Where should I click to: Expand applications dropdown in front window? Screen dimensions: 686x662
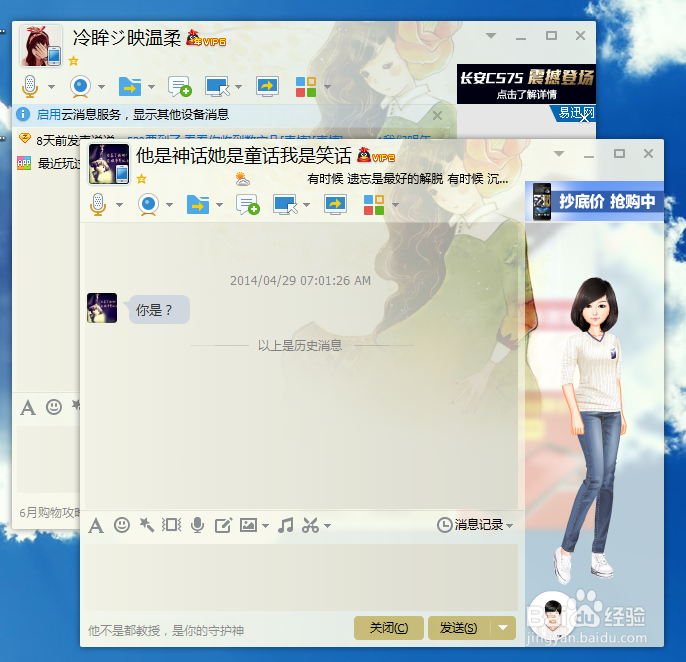pyautogui.click(x=396, y=205)
